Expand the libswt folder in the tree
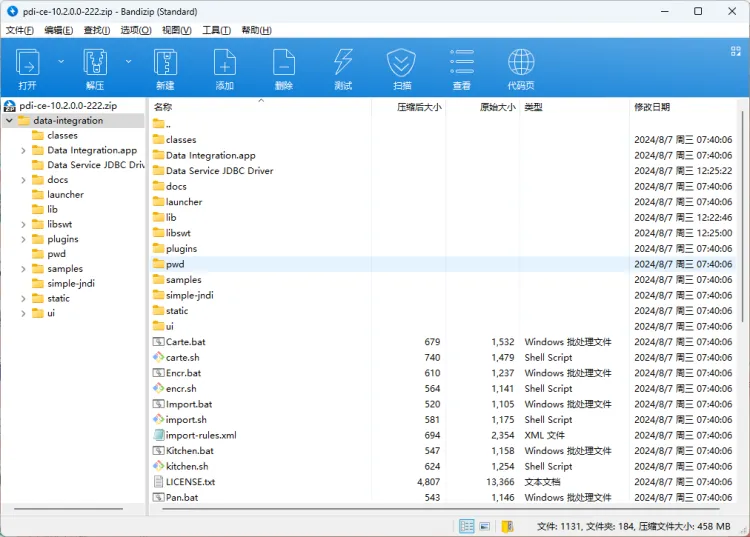 23,224
